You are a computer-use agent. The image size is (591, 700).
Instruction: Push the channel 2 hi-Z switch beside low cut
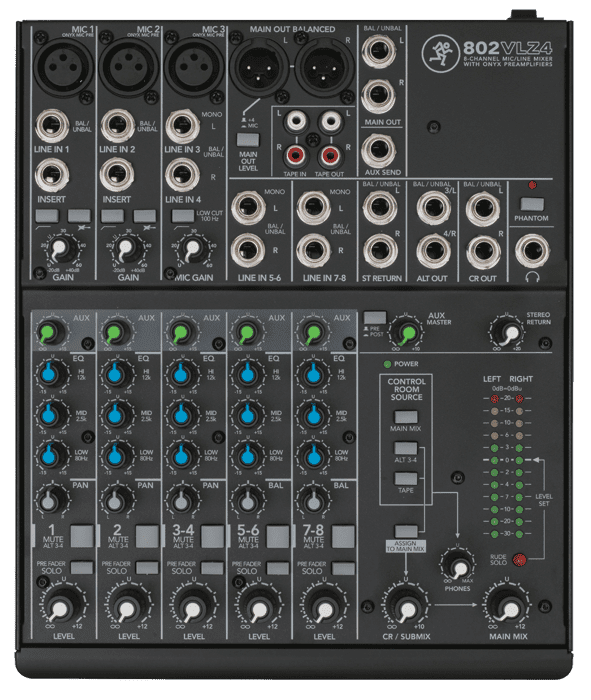(145, 216)
